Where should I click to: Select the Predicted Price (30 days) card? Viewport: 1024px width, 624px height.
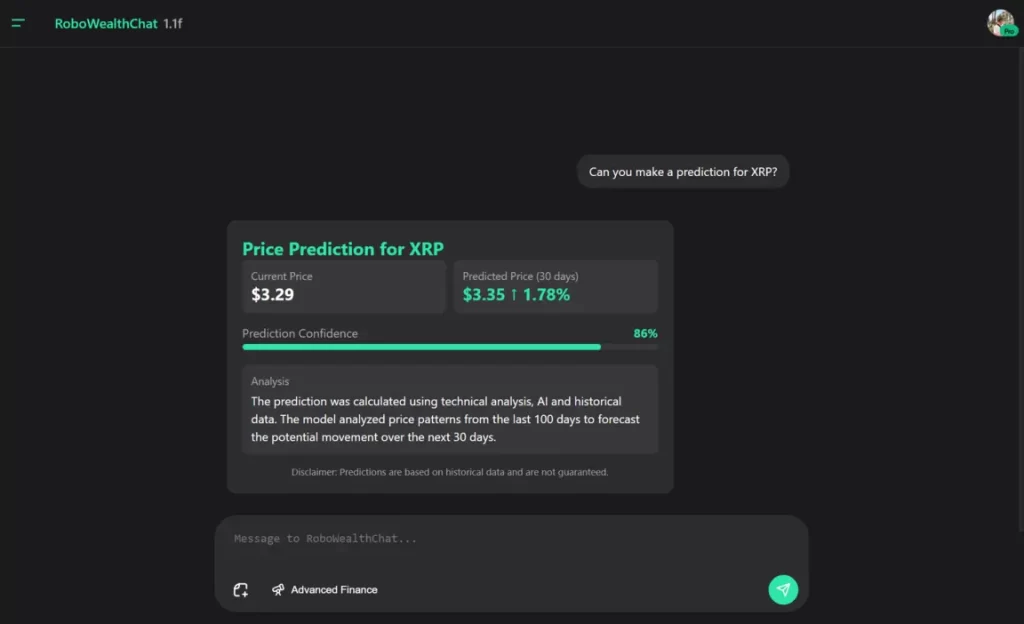(x=555, y=287)
